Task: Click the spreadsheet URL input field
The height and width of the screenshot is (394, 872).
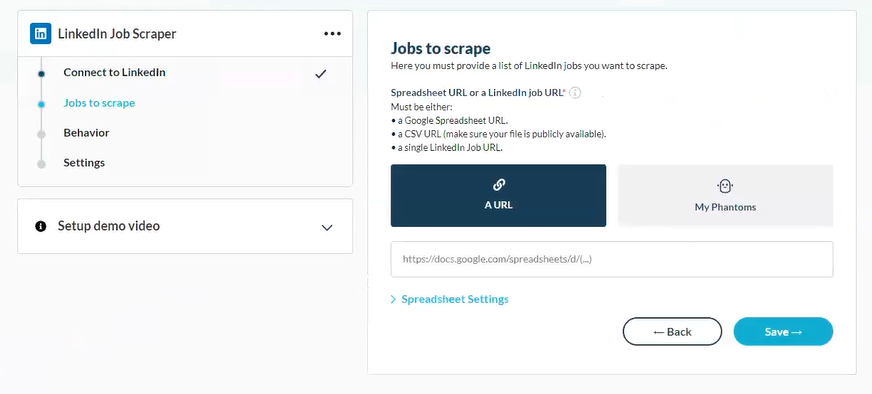Action: [612, 259]
